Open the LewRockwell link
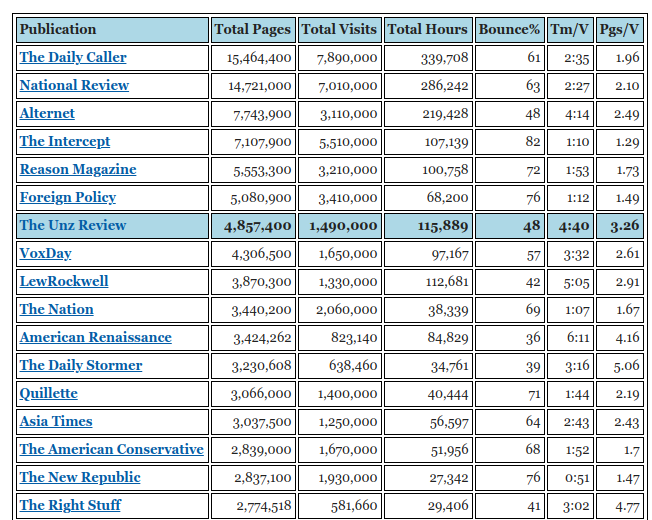 64,281
